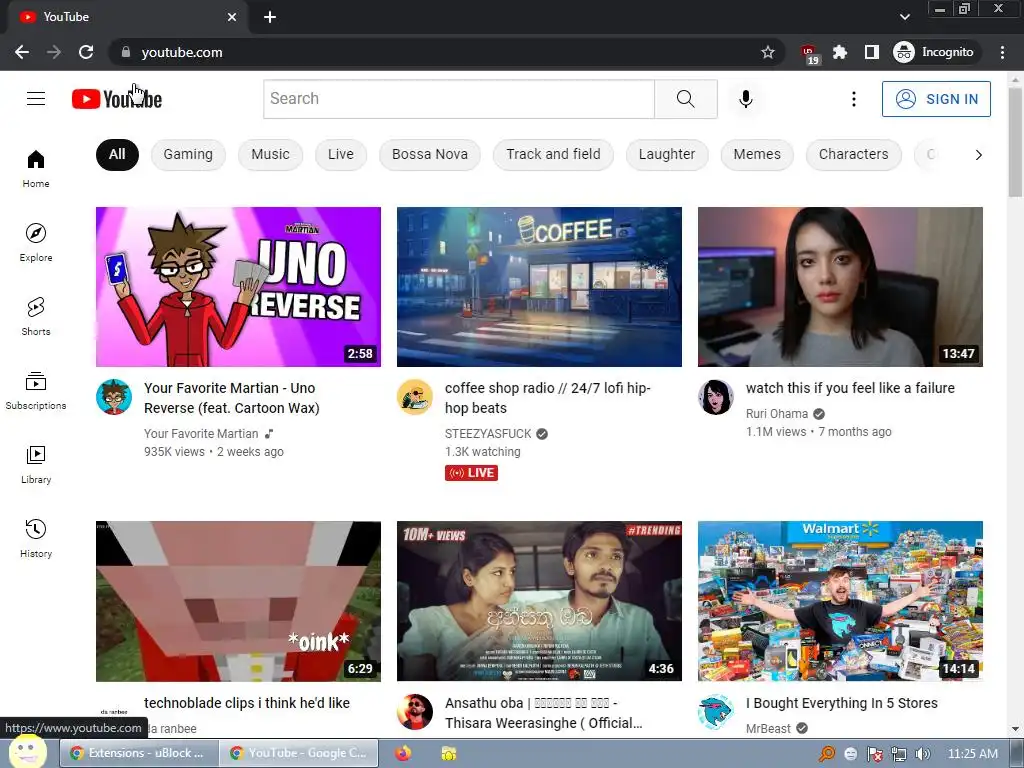Open the Uno Reverse video thumbnail
This screenshot has height=768, width=1024.
[x=238, y=287]
